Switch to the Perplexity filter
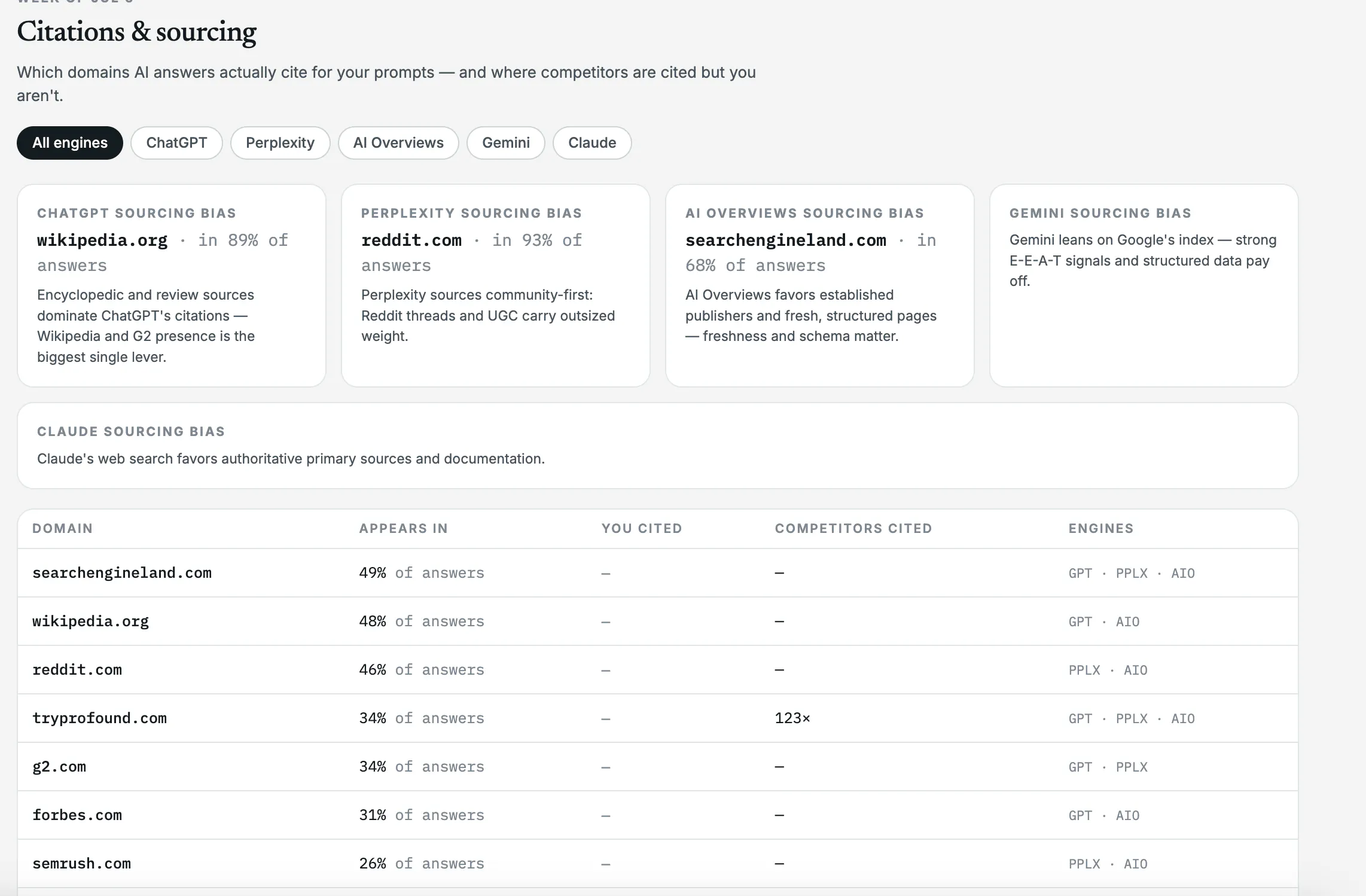Screen dimensions: 1366x896 pyautogui.click(x=280, y=143)
